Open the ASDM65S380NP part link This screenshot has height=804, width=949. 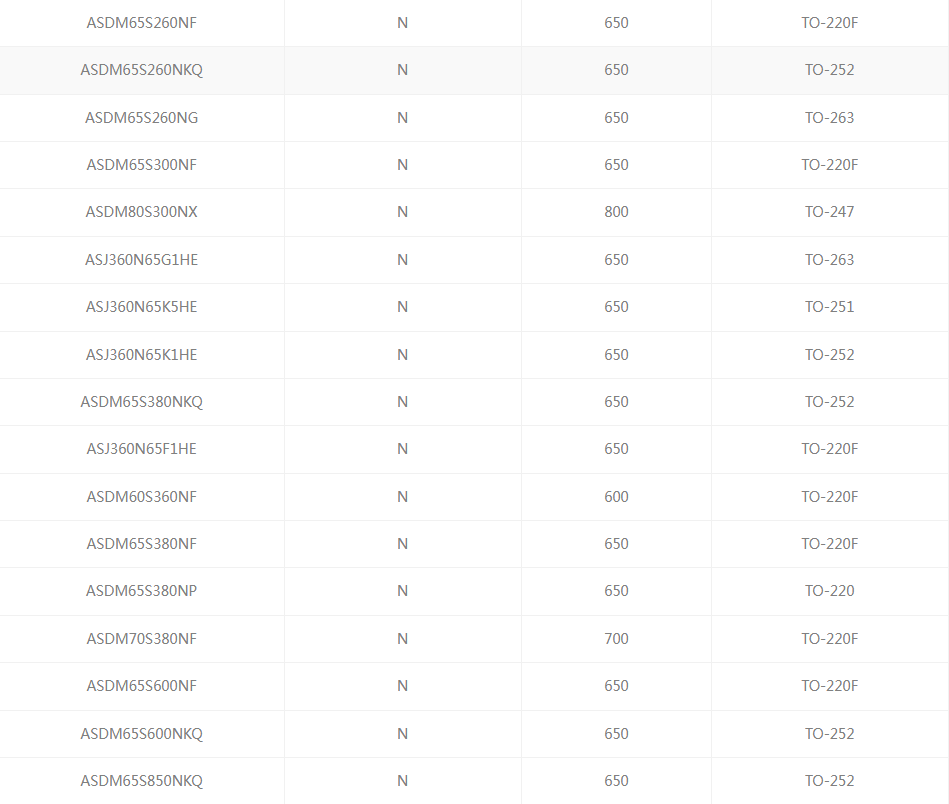pyautogui.click(x=141, y=591)
